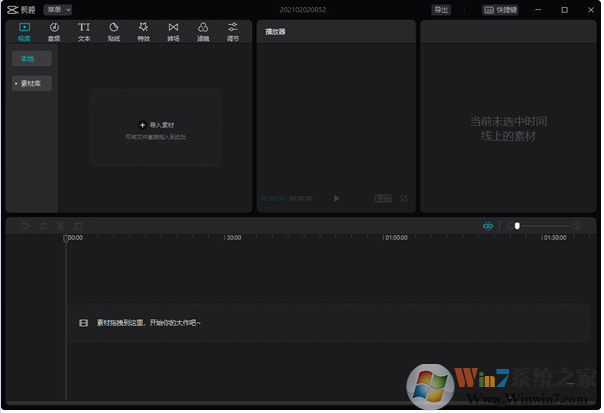Click the timeline zoom slider handle

tap(517, 226)
